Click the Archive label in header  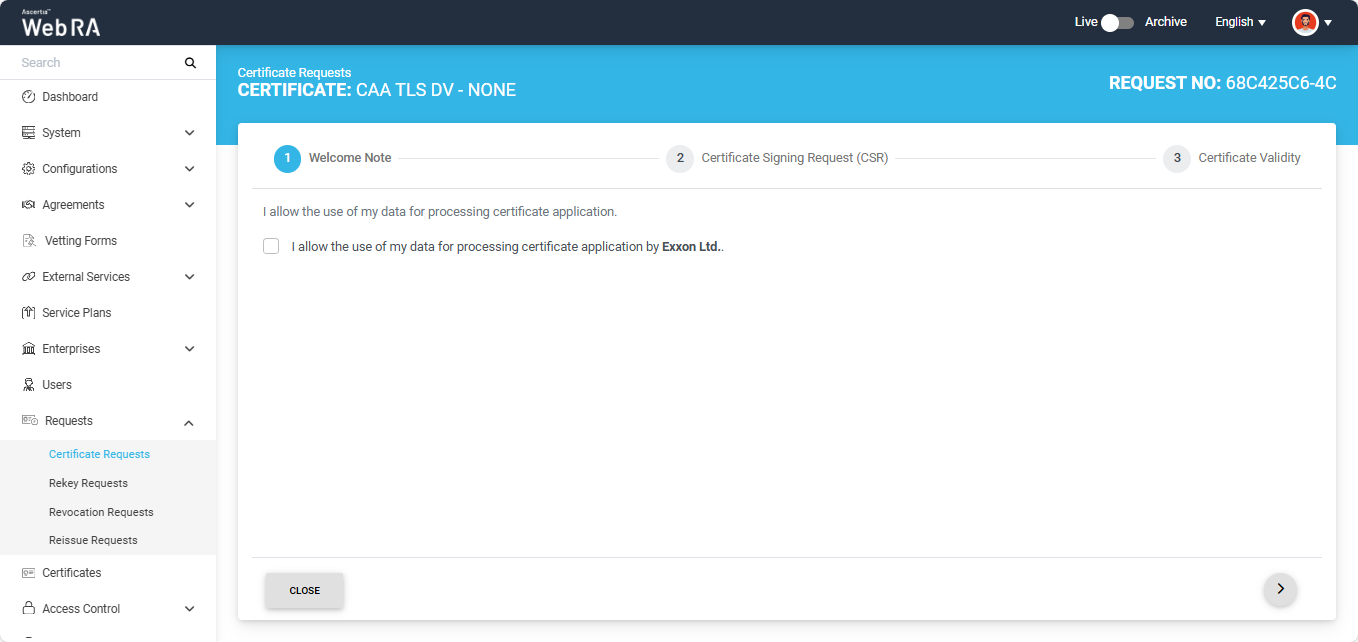pyautogui.click(x=1166, y=22)
